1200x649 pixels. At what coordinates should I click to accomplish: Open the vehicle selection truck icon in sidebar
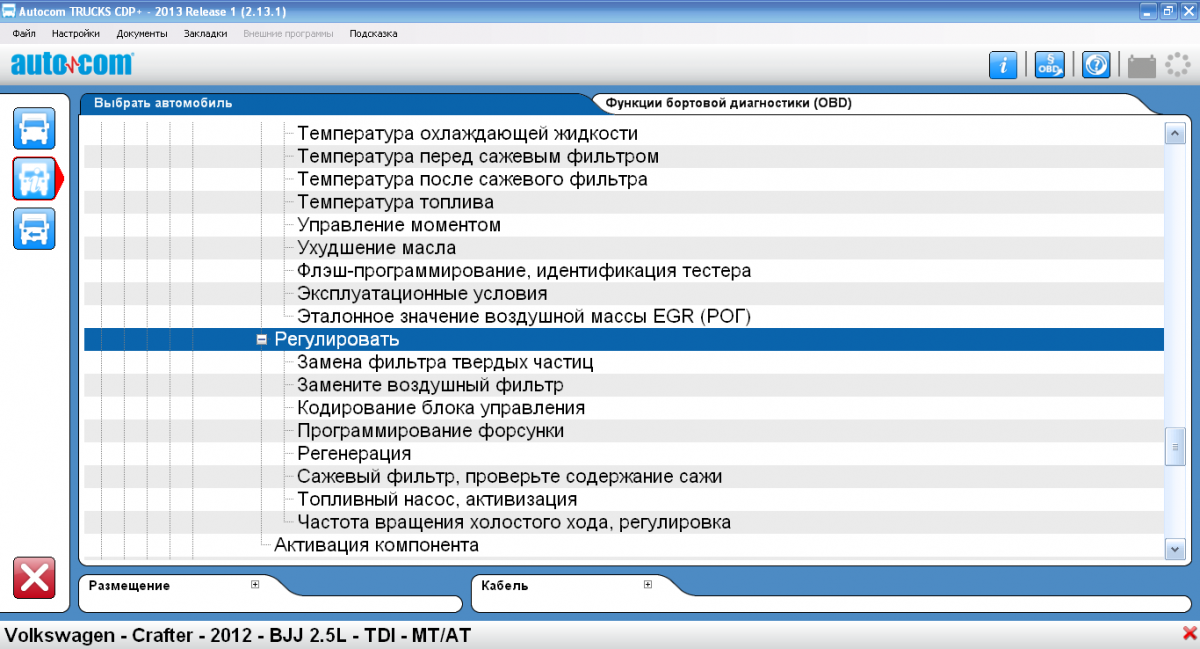(x=34, y=128)
